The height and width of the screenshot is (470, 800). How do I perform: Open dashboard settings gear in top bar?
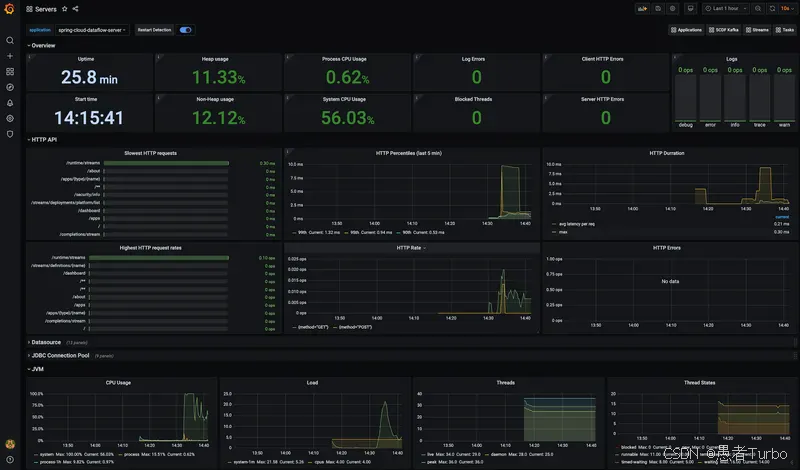coord(673,9)
